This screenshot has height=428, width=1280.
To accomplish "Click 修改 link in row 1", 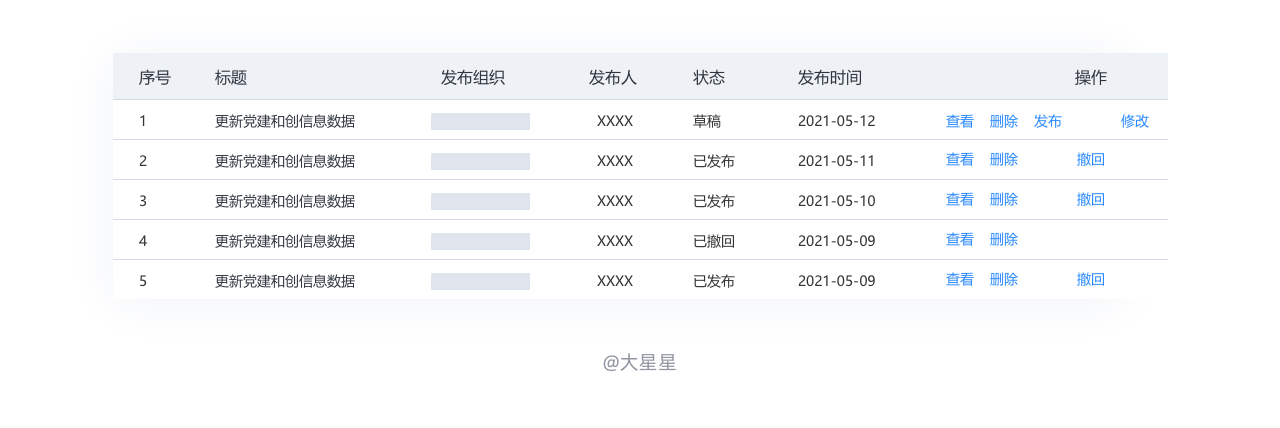I will click(1134, 121).
